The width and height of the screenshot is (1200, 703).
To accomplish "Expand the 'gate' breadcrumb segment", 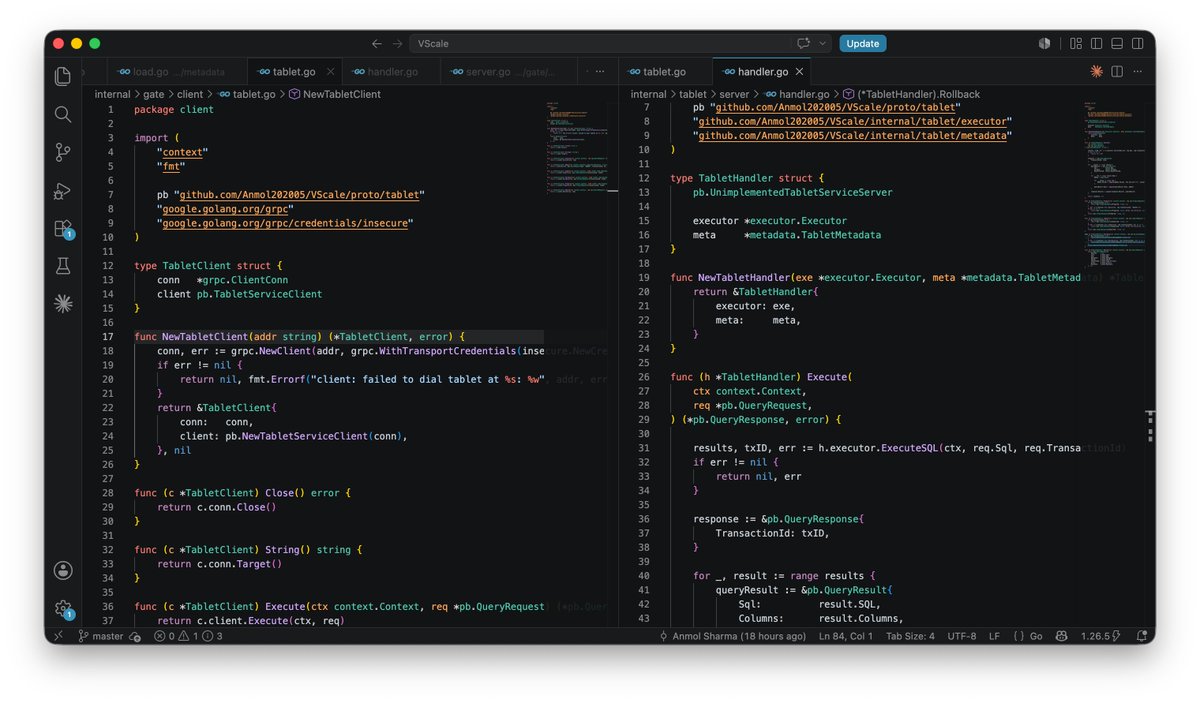I will [x=153, y=94].
